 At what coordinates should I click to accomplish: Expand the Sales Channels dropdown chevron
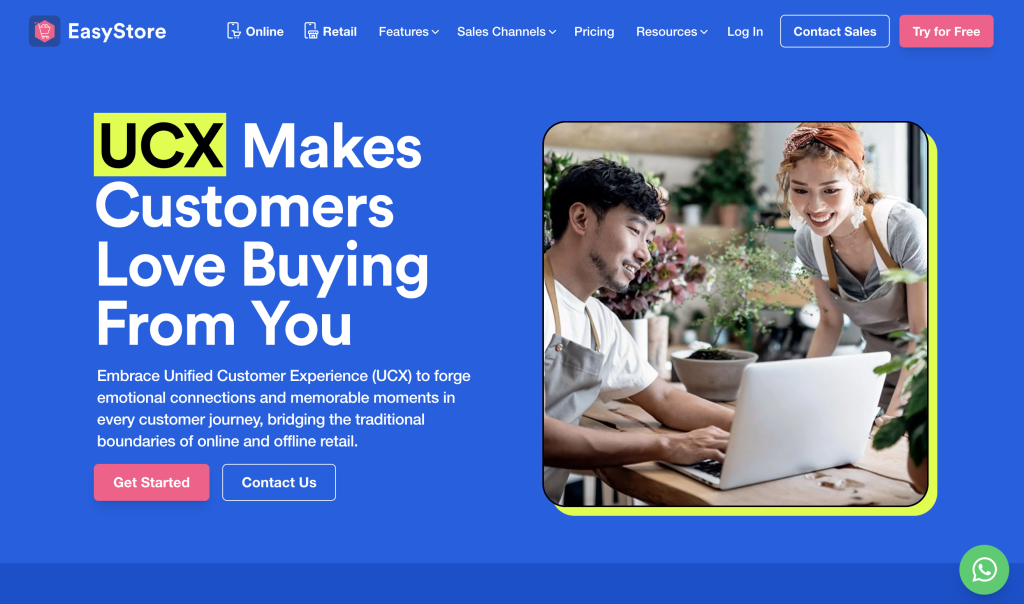coord(552,32)
